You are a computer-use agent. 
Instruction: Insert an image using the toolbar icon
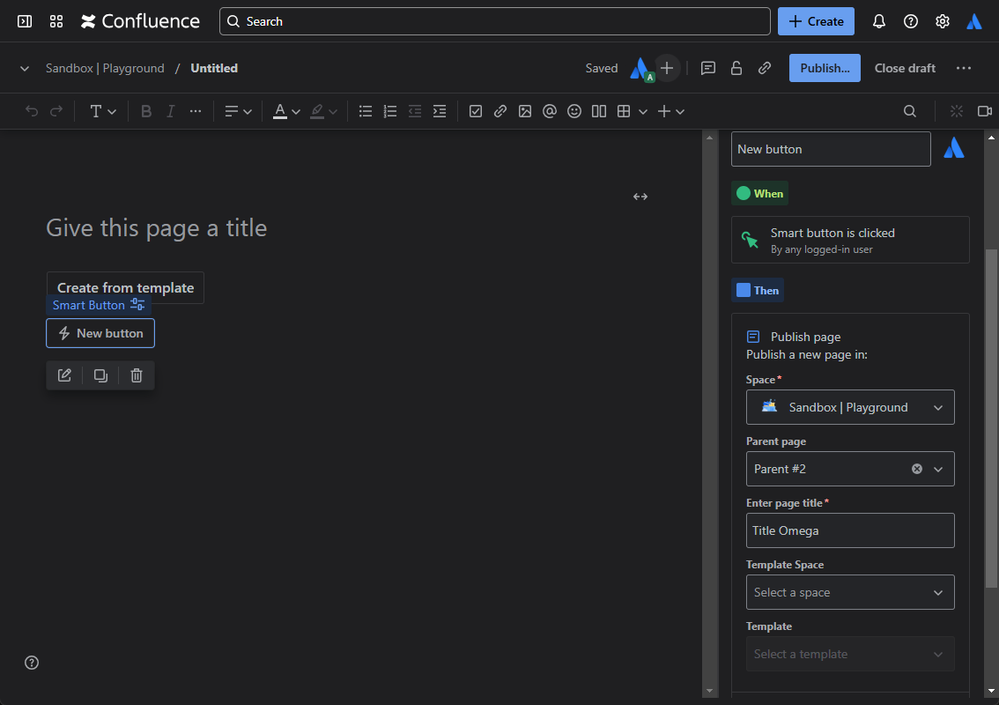[x=525, y=111]
